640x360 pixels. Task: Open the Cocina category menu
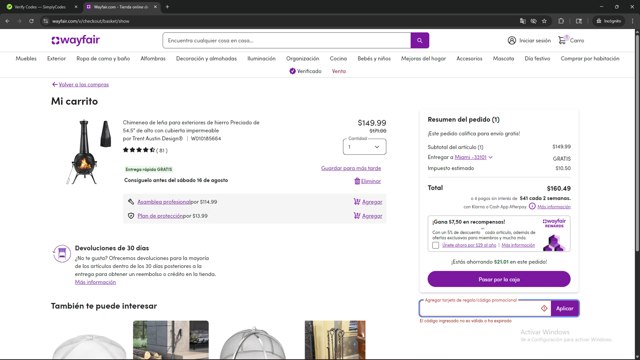(x=338, y=58)
